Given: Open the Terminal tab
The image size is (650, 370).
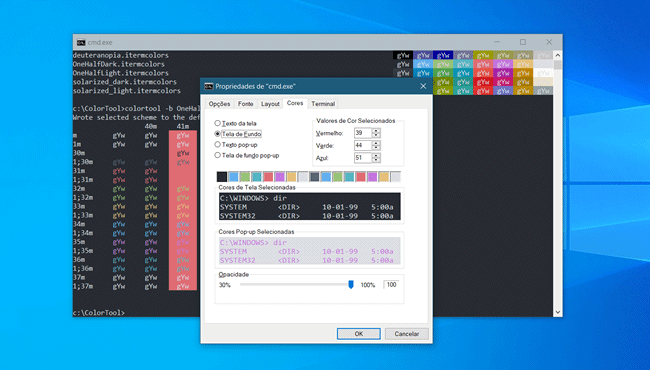Looking at the screenshot, I should 323,104.
